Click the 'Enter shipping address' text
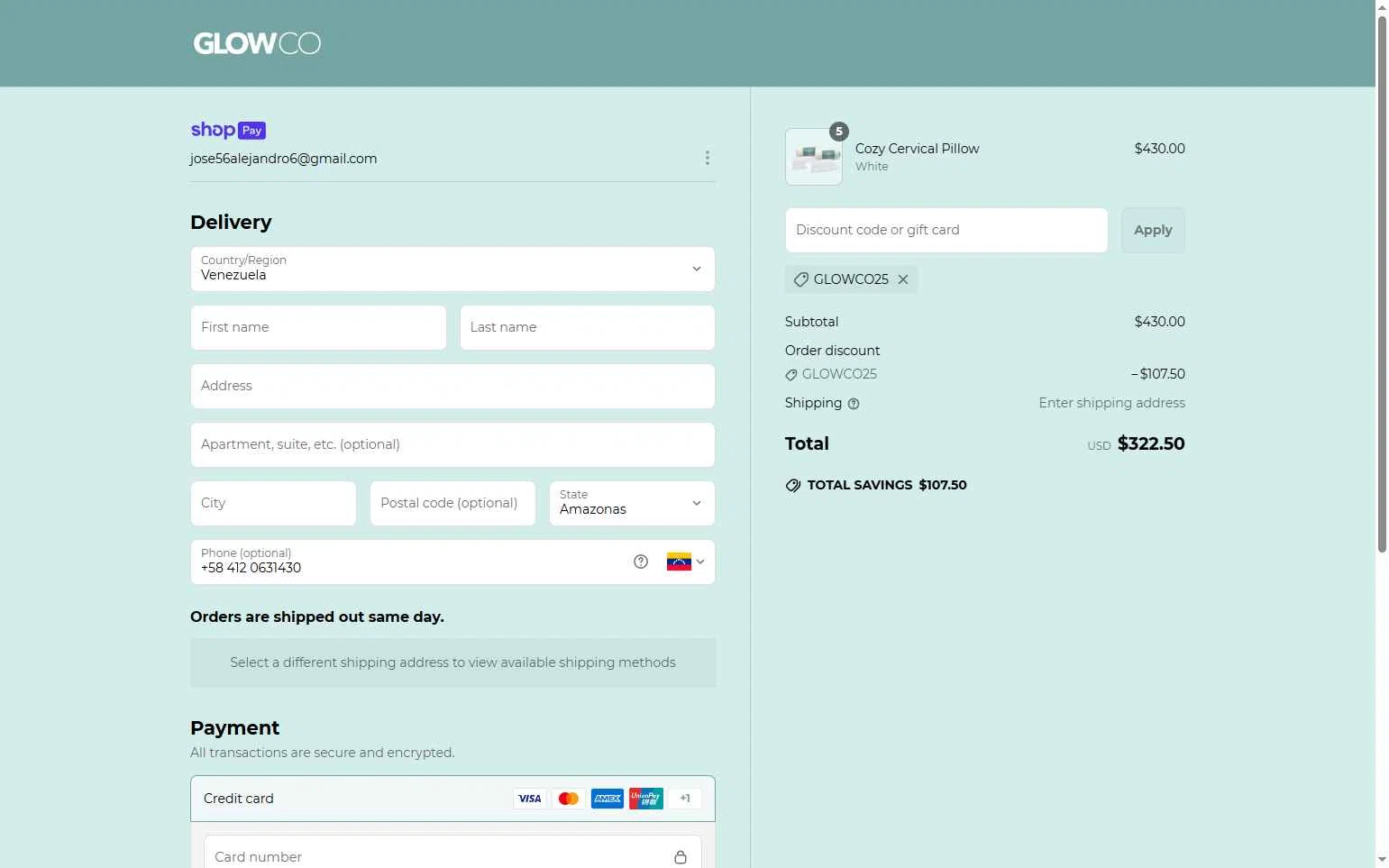The image size is (1389, 868). pyautogui.click(x=1111, y=403)
